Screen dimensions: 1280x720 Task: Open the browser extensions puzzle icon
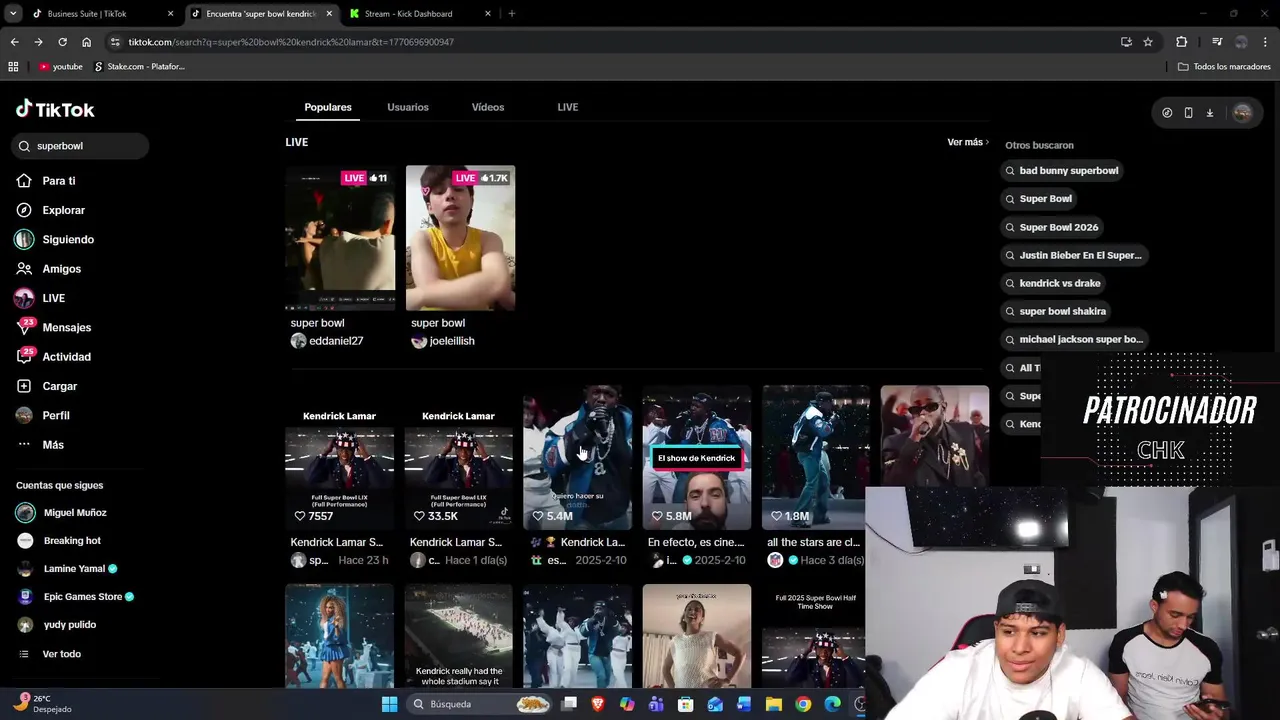[1181, 42]
